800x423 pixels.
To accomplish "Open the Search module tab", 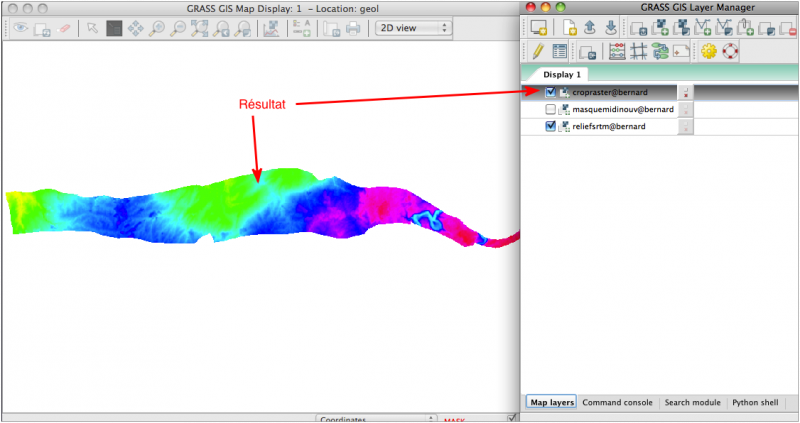I will point(693,402).
